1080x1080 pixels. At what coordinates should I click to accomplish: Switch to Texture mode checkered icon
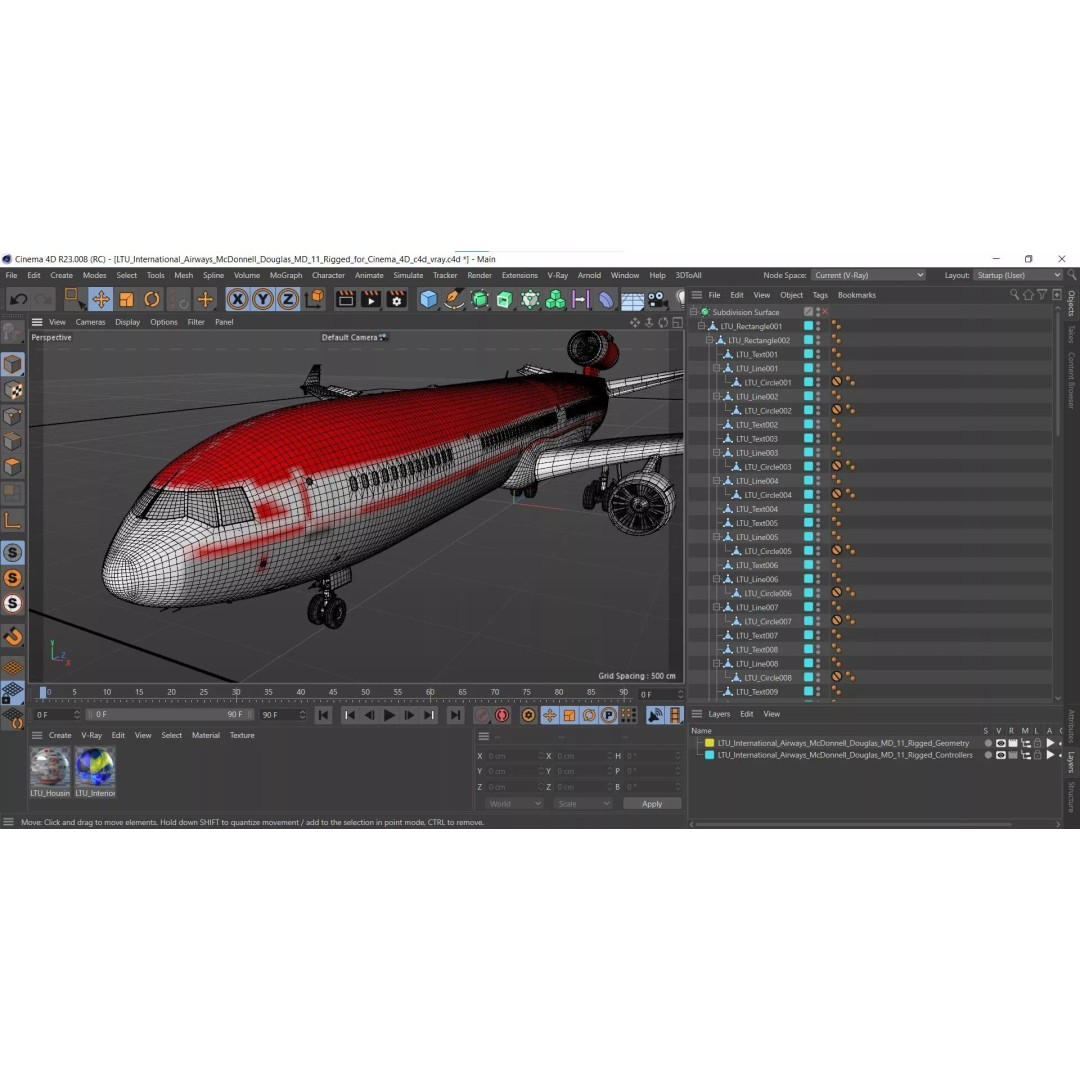point(12,391)
